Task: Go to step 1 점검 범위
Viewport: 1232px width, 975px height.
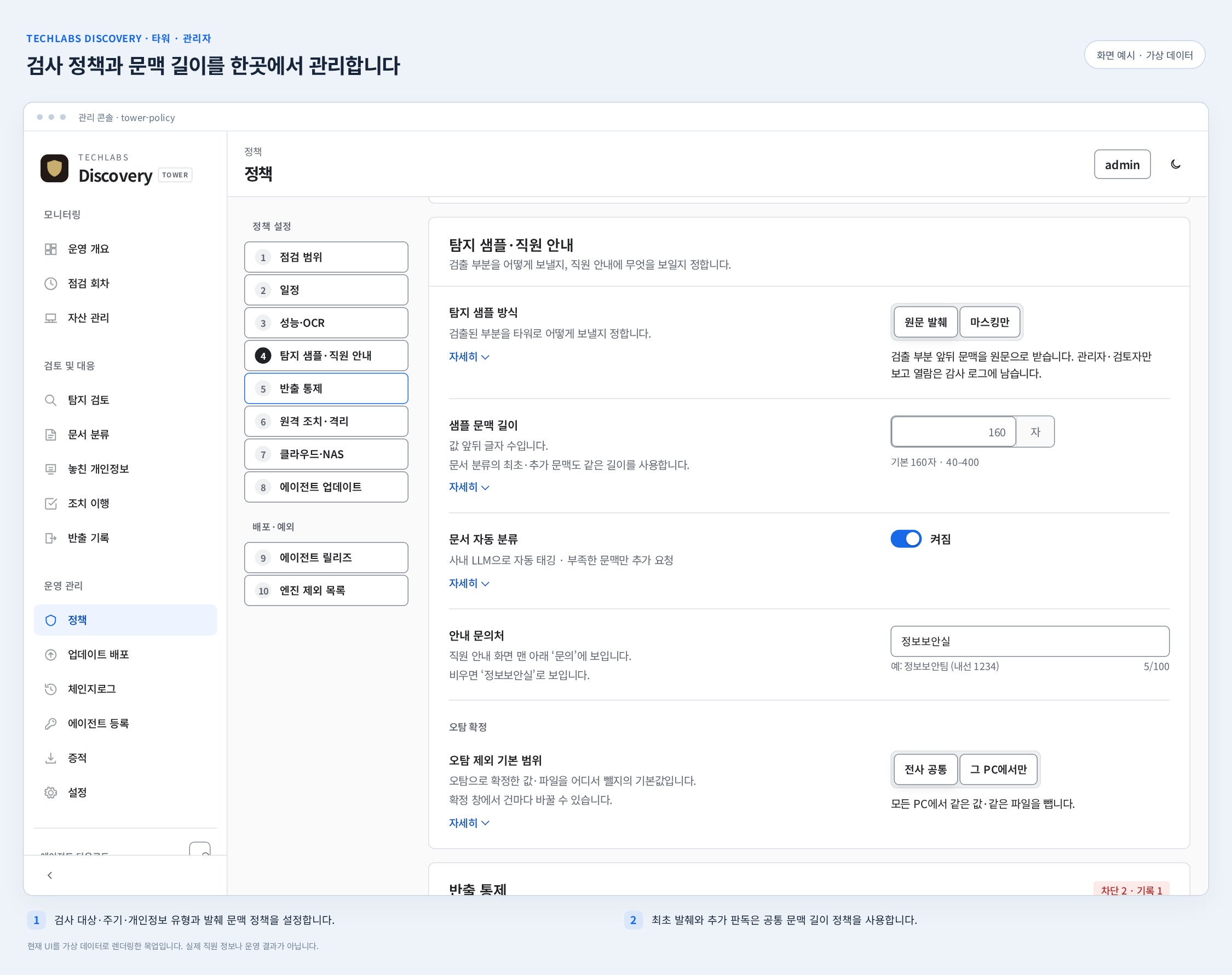Action: (326, 257)
